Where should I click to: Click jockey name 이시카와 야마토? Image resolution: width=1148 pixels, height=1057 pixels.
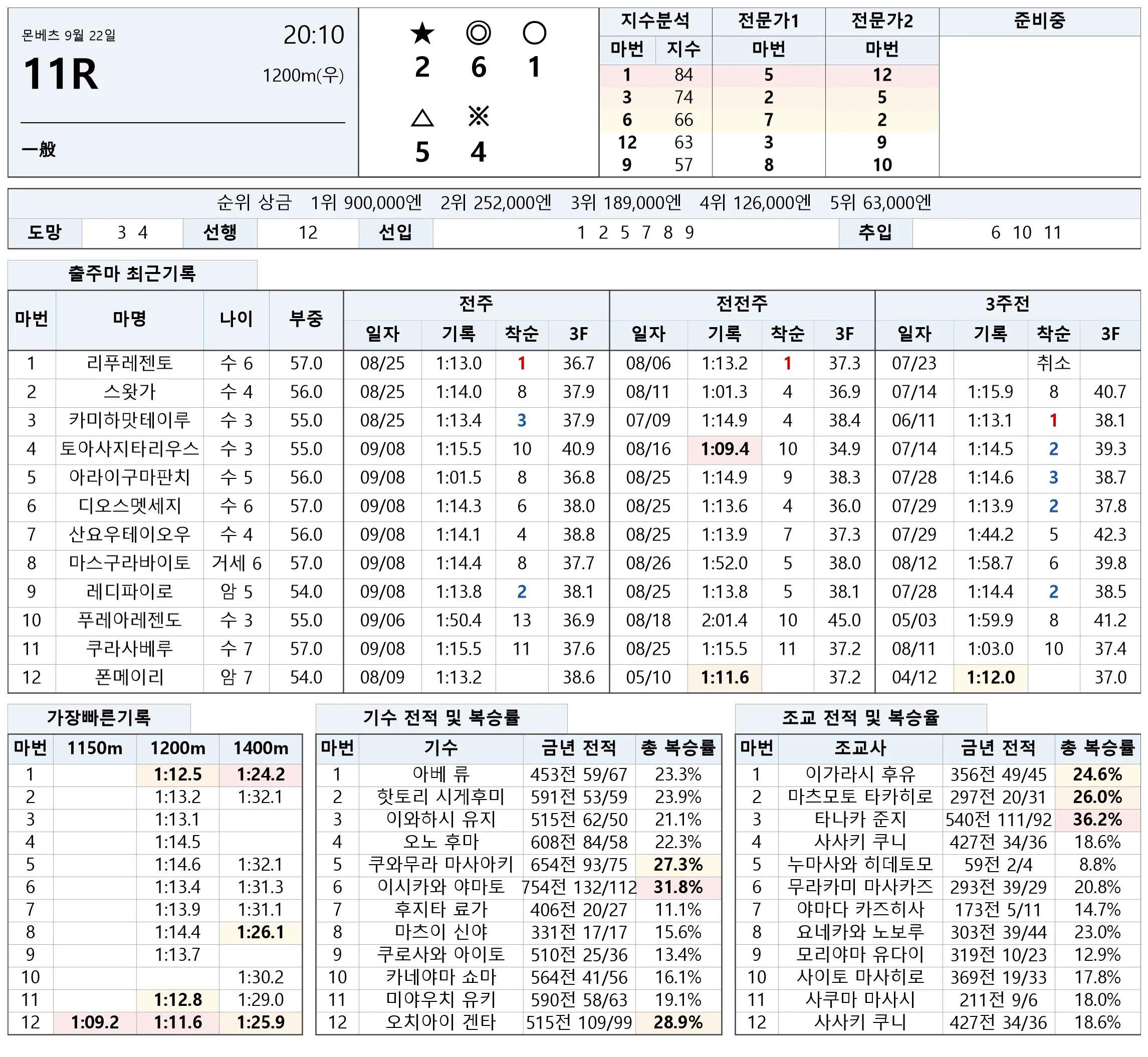pyautogui.click(x=441, y=887)
